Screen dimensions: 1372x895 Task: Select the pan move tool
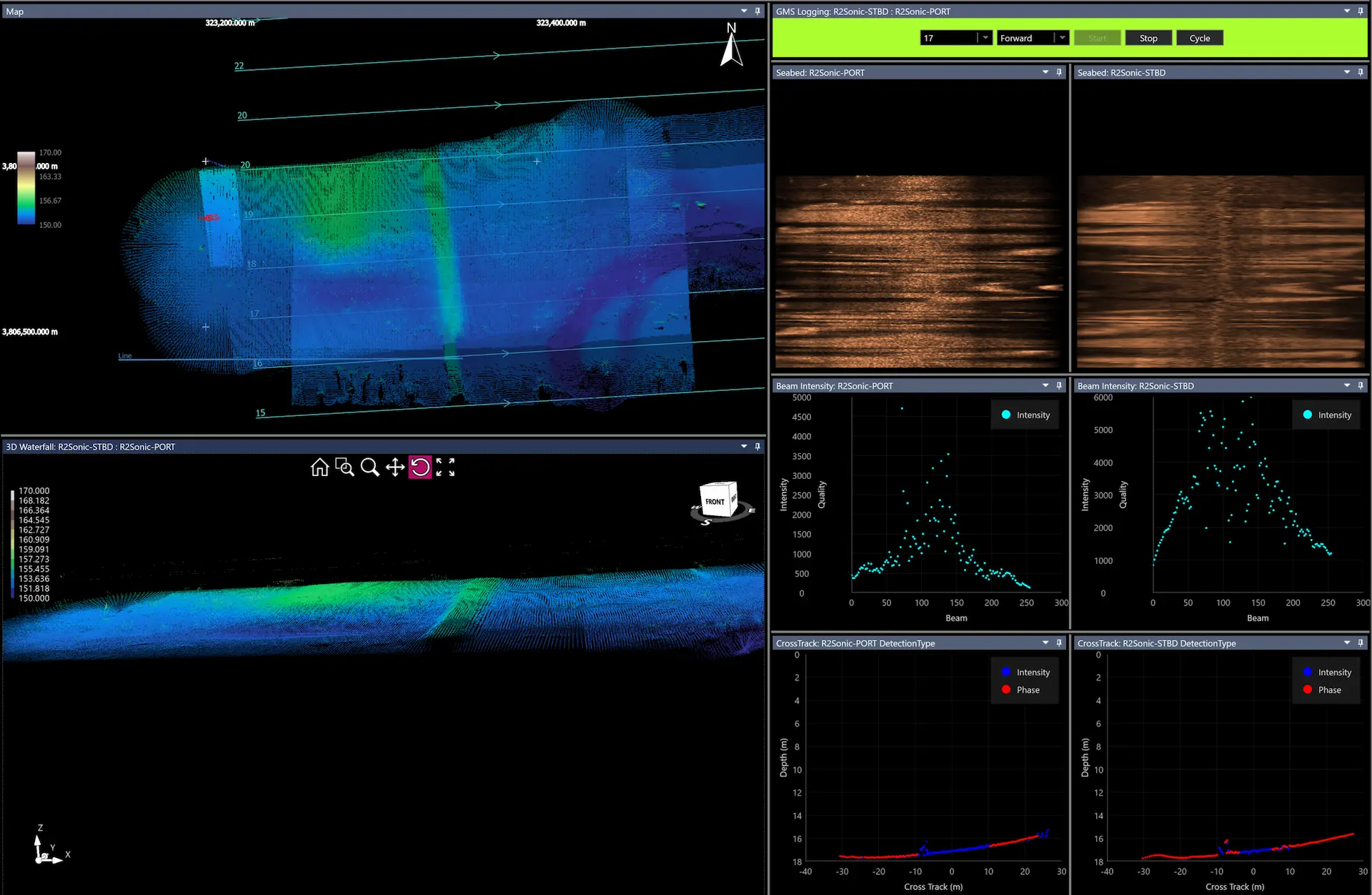tap(395, 468)
